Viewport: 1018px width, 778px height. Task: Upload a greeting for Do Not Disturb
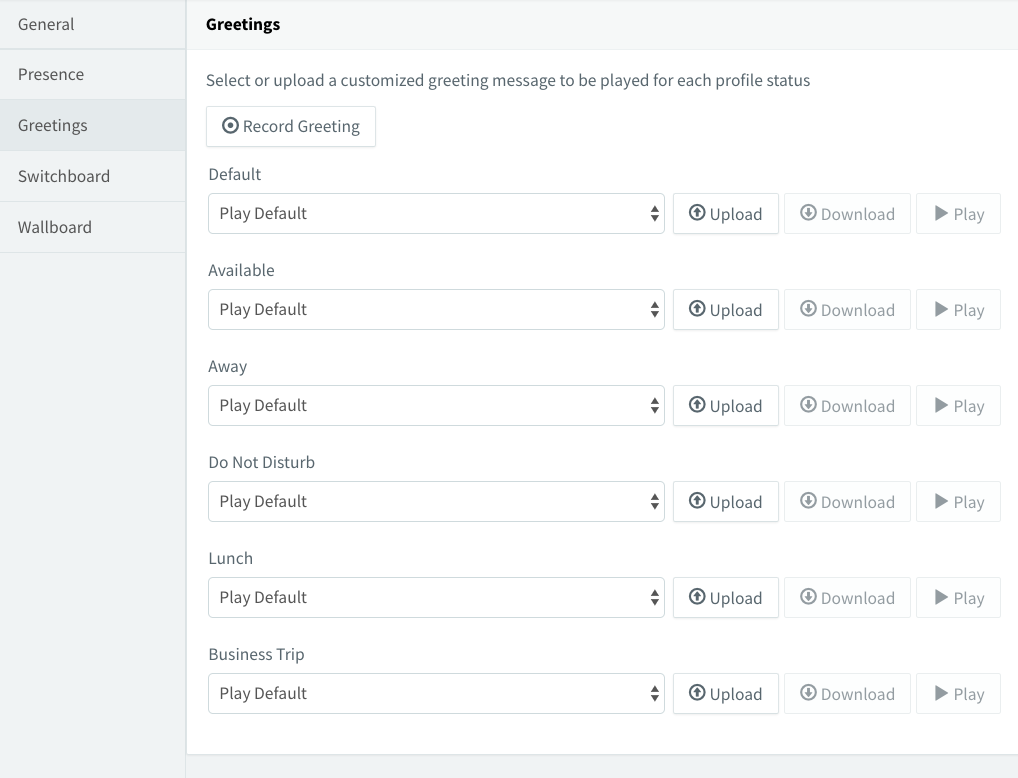[725, 502]
